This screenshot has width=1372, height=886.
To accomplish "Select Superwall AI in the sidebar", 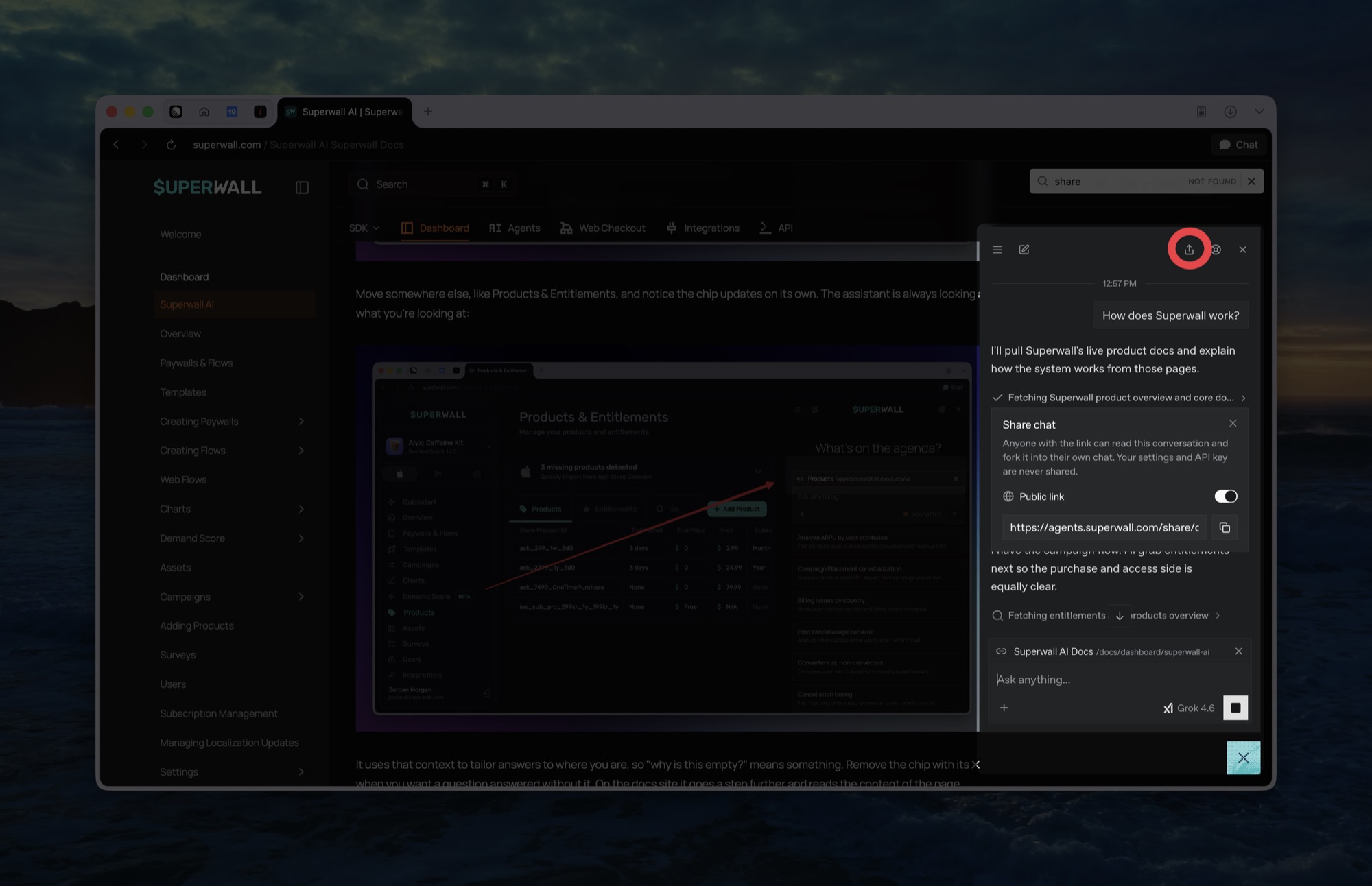I will 234,304.
